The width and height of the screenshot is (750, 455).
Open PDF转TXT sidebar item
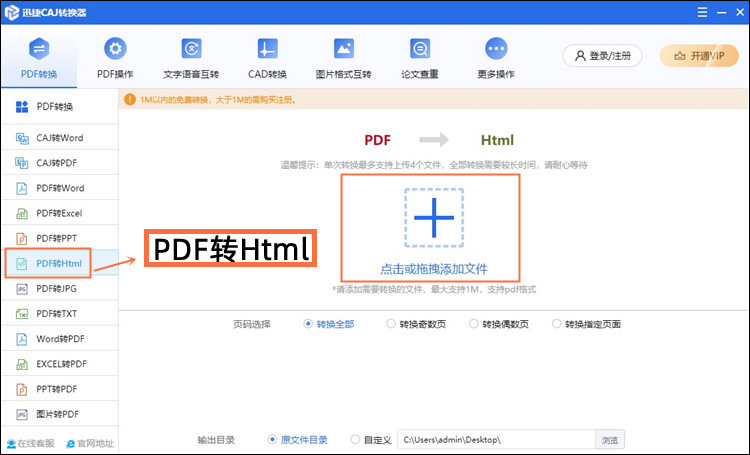[x=60, y=314]
